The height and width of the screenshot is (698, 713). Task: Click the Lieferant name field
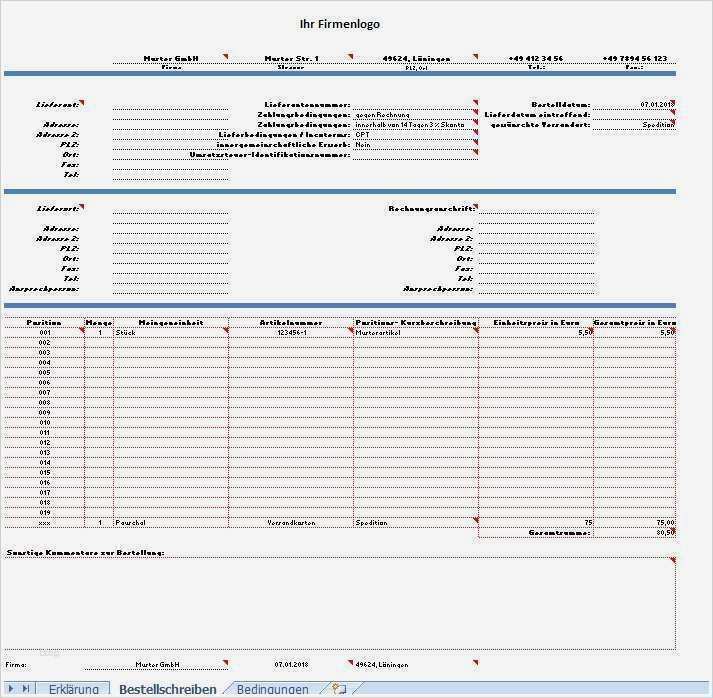point(171,105)
